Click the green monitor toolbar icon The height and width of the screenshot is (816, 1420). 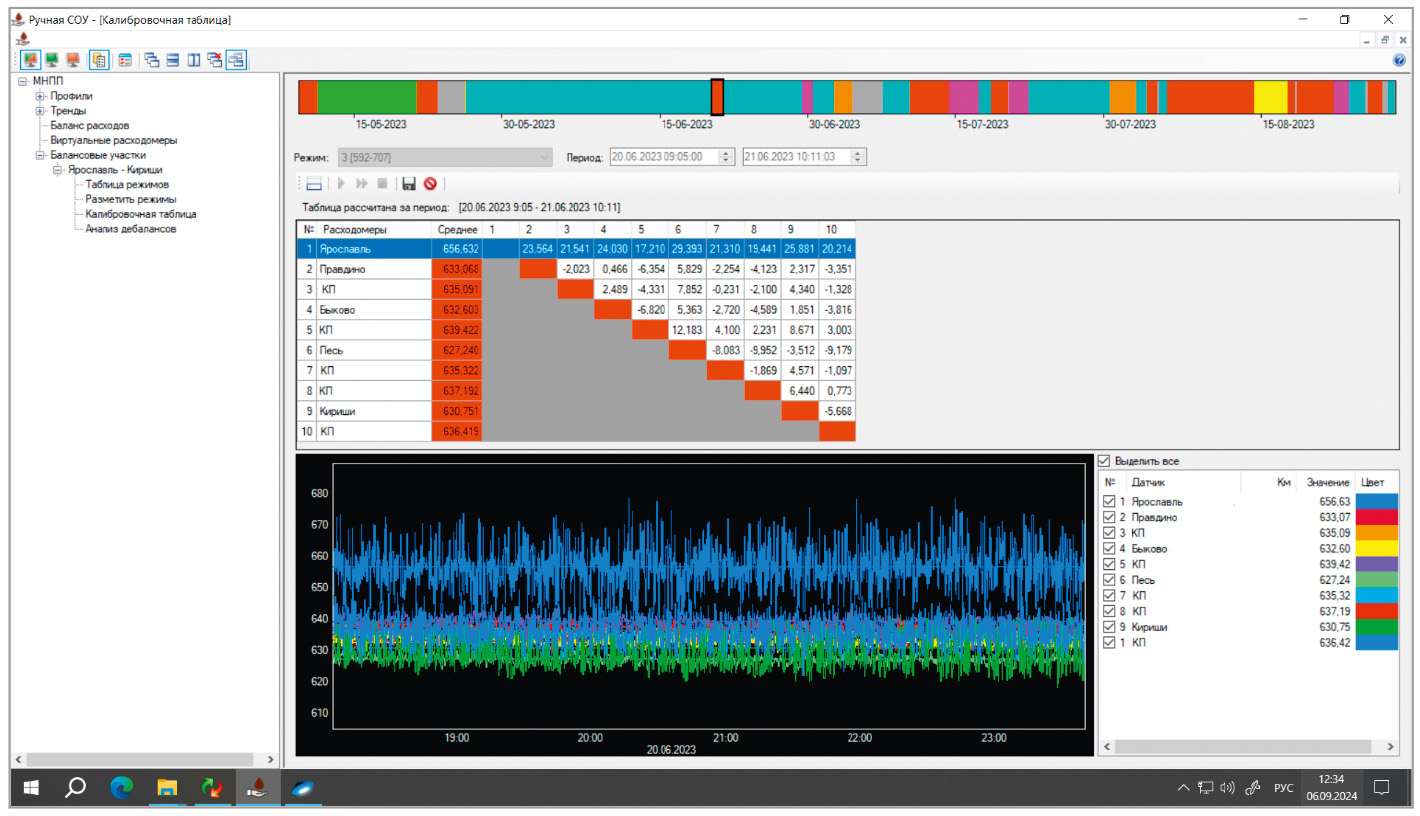(52, 60)
